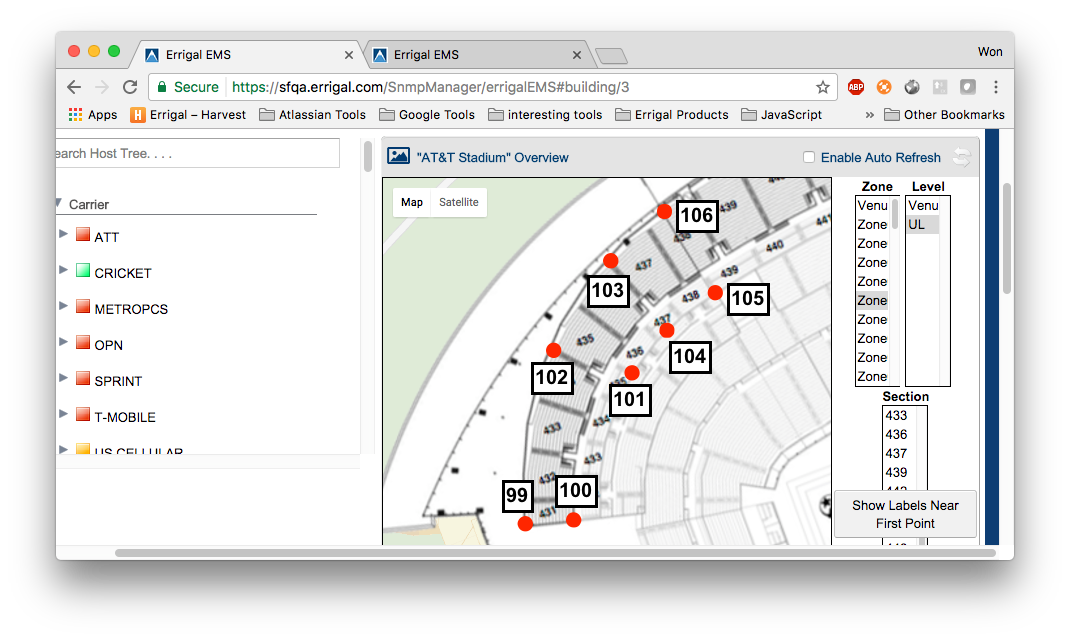Click the refresh arrows icon beside Auto Refresh
The height and width of the screenshot is (640, 1070).
(961, 157)
